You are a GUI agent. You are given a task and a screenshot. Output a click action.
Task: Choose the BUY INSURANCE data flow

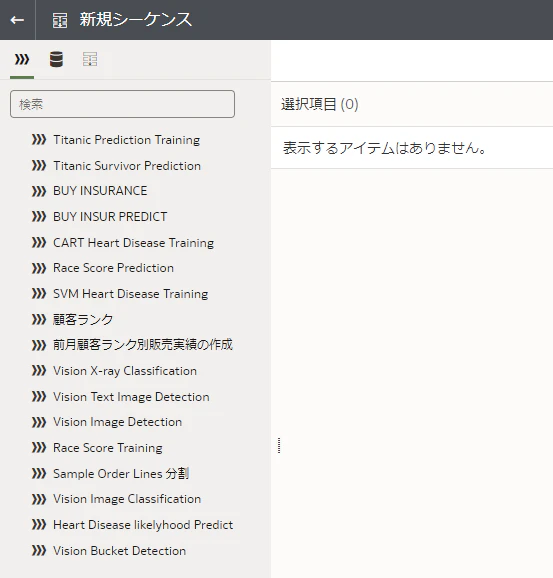(x=100, y=191)
